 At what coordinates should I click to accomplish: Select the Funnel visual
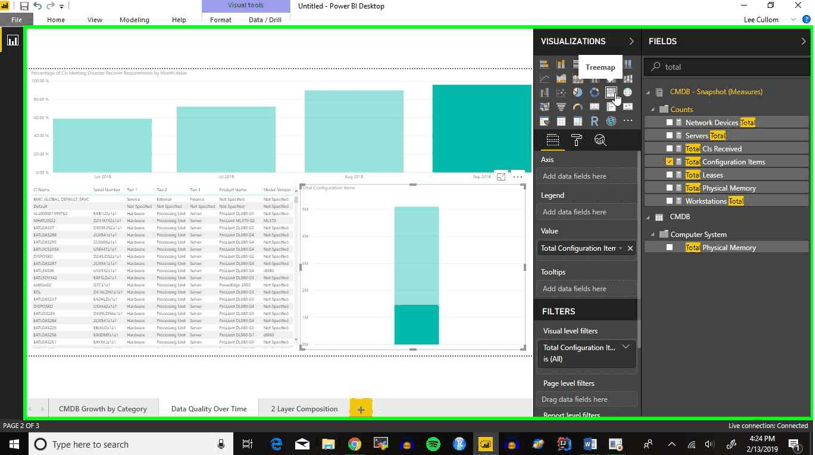point(561,107)
